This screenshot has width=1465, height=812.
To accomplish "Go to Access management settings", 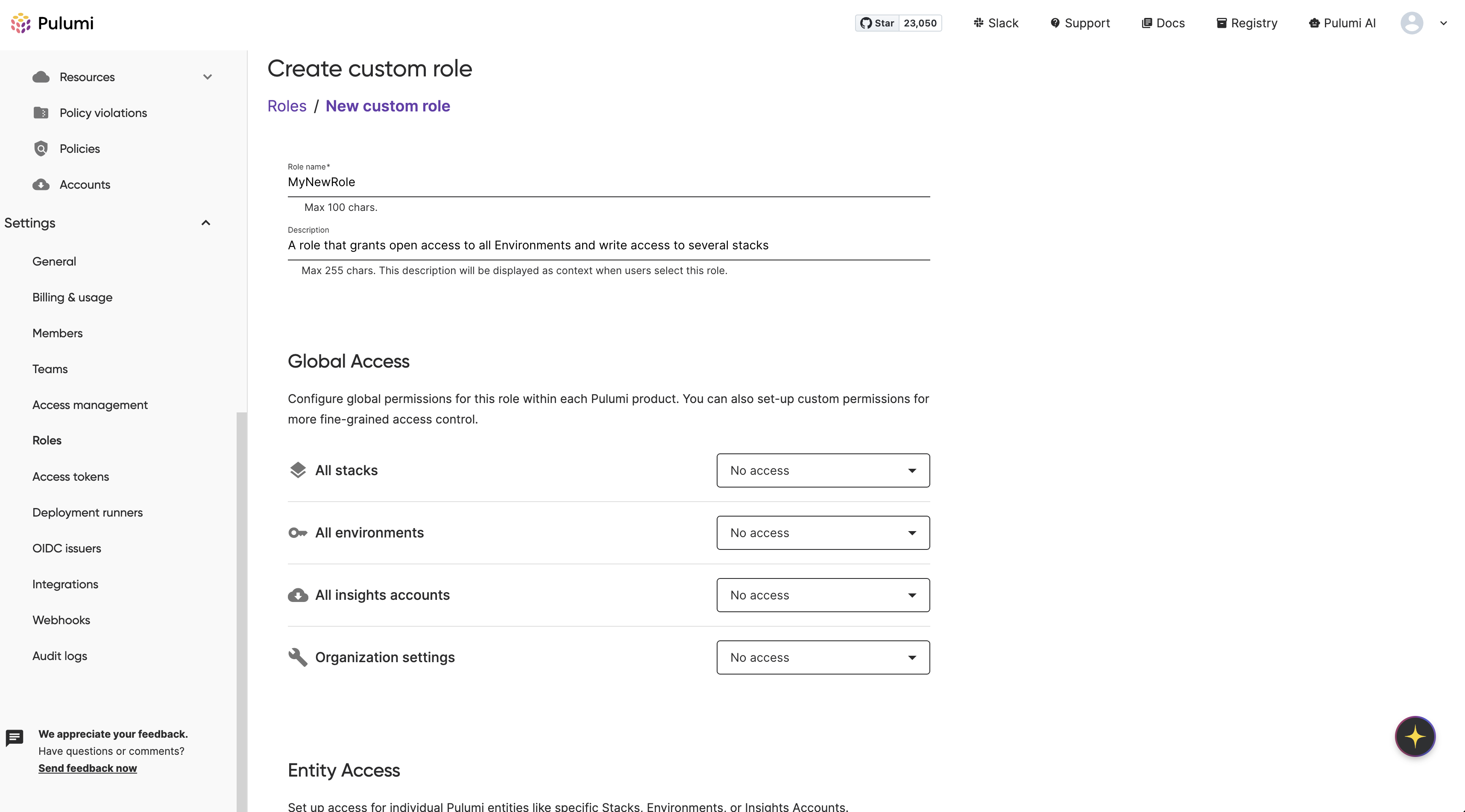I will (90, 405).
